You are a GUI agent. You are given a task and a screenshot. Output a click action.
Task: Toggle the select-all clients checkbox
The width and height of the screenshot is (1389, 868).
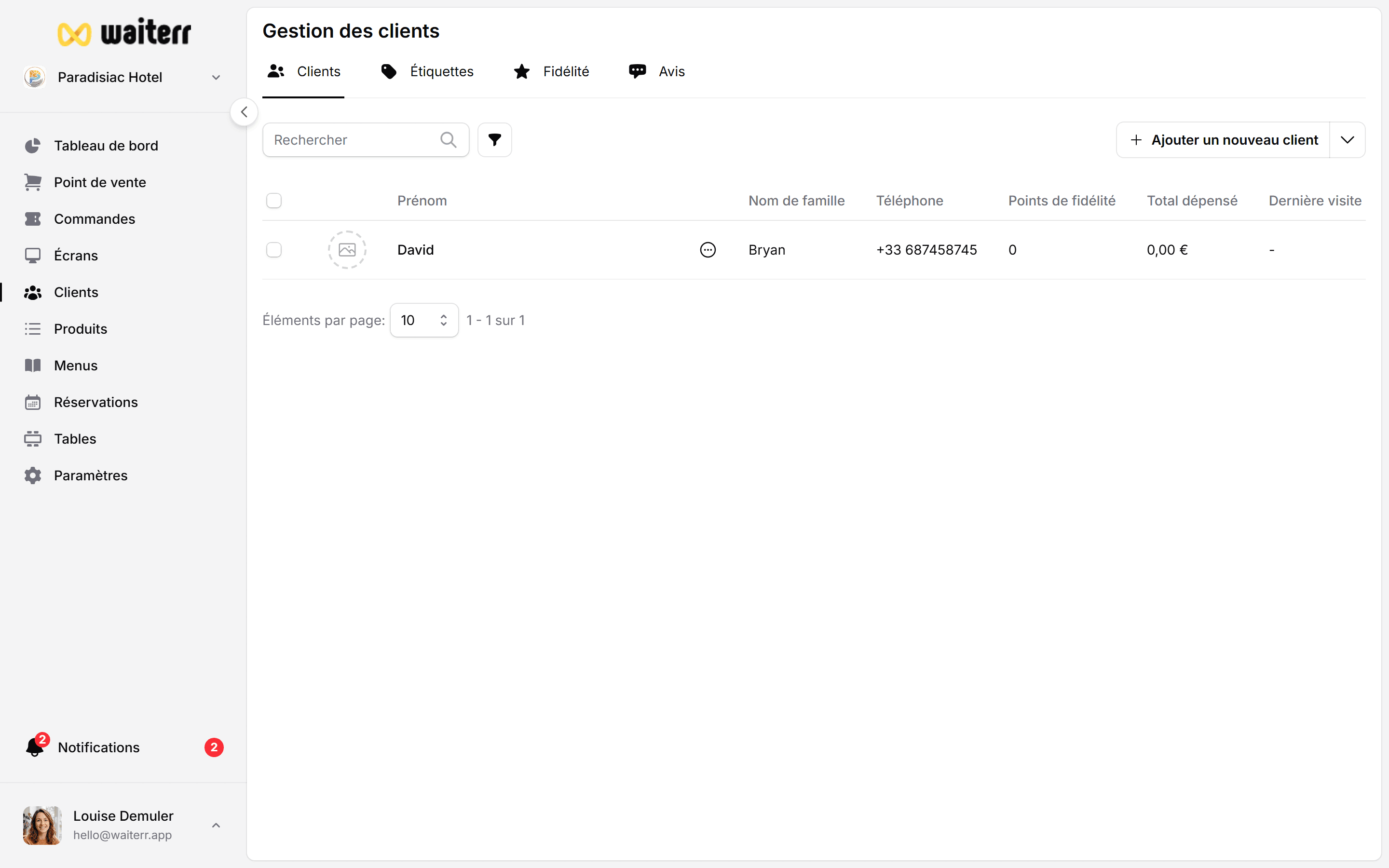[274, 201]
